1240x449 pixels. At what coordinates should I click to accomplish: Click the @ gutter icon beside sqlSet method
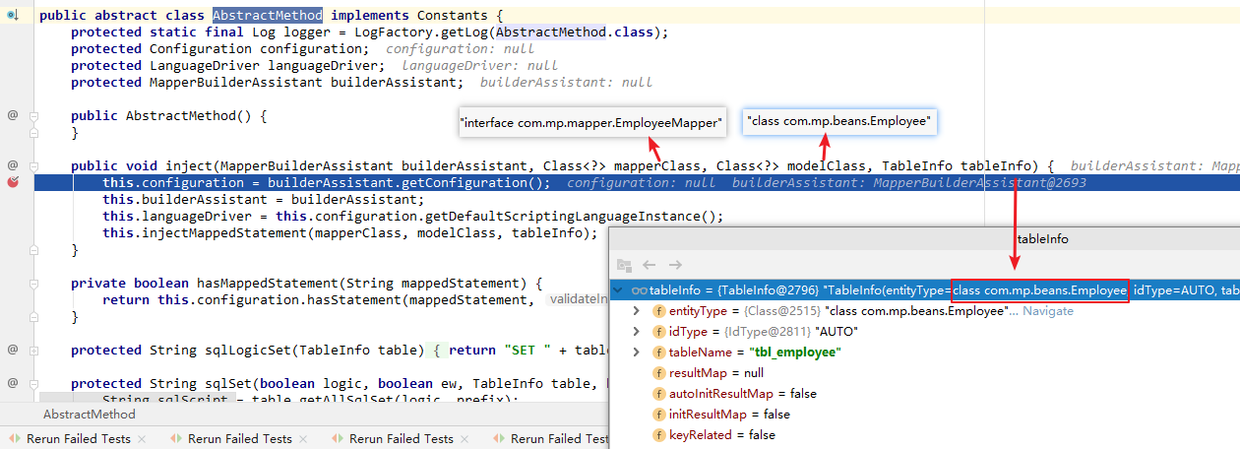click(x=13, y=382)
